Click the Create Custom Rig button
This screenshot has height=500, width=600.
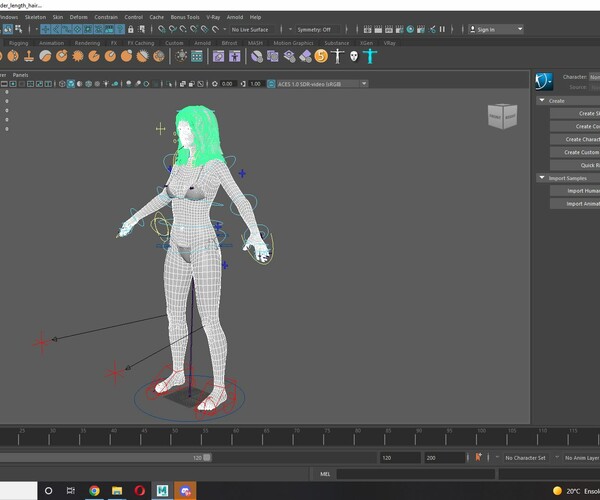tap(575, 152)
